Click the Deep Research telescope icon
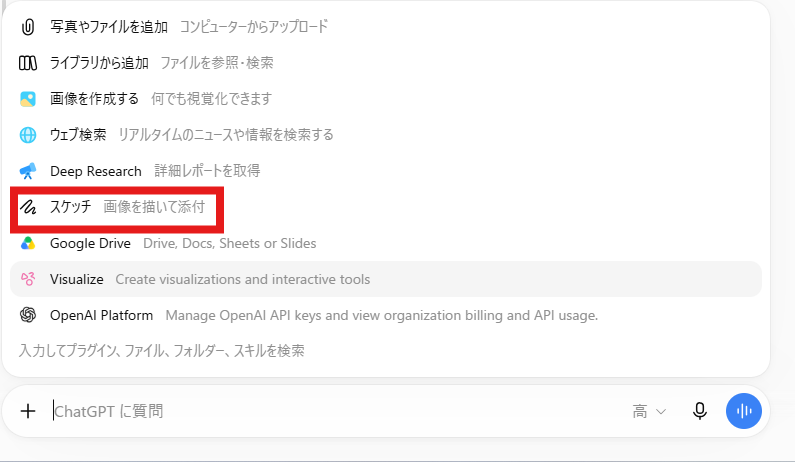 pyautogui.click(x=28, y=171)
